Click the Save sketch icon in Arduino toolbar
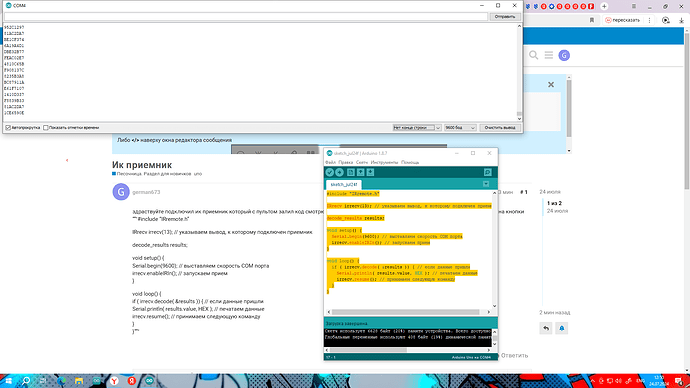Image resolution: width=690 pixels, height=388 pixels. 370,172
